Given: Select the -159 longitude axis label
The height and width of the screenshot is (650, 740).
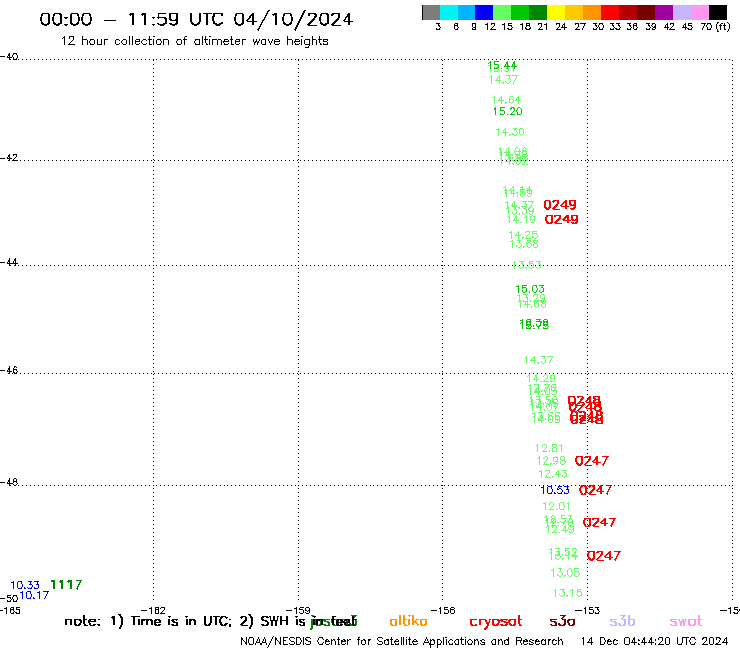Looking at the screenshot, I should (x=298, y=610).
